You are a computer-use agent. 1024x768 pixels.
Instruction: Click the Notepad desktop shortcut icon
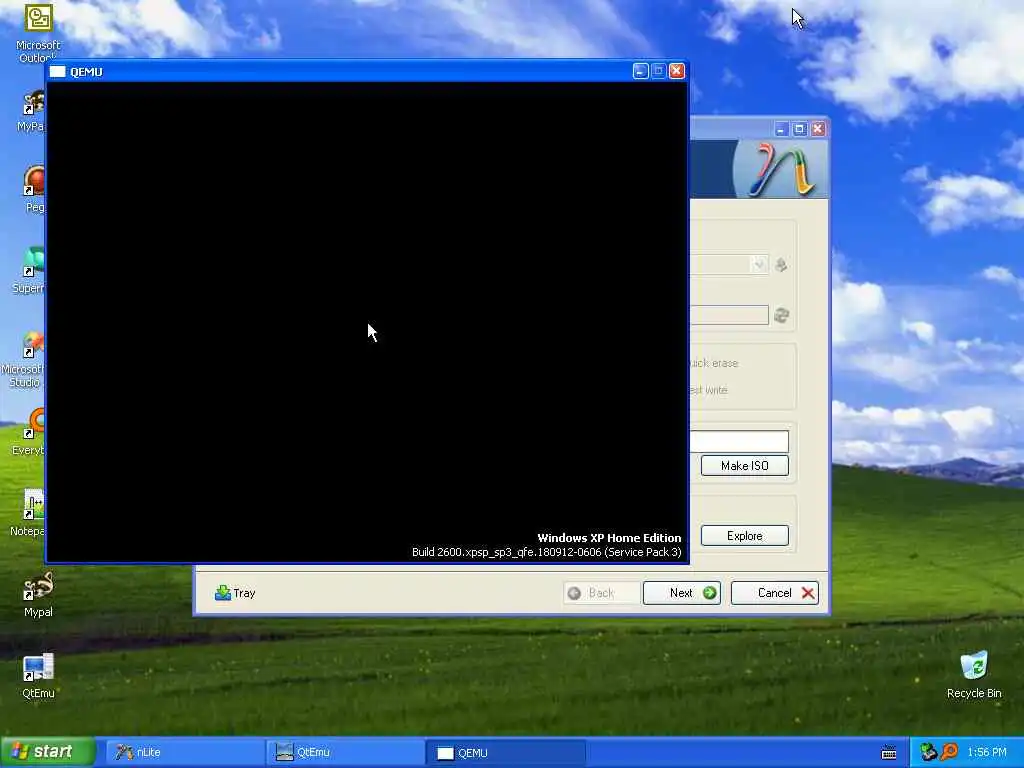pyautogui.click(x=33, y=505)
